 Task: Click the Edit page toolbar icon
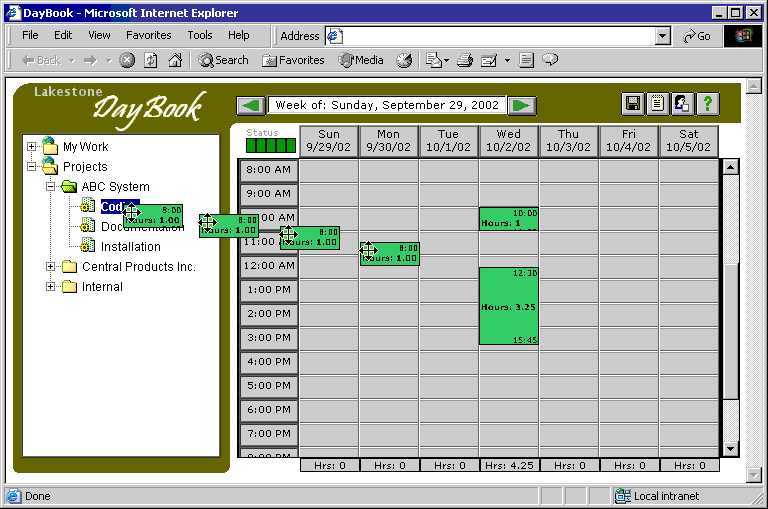489,60
